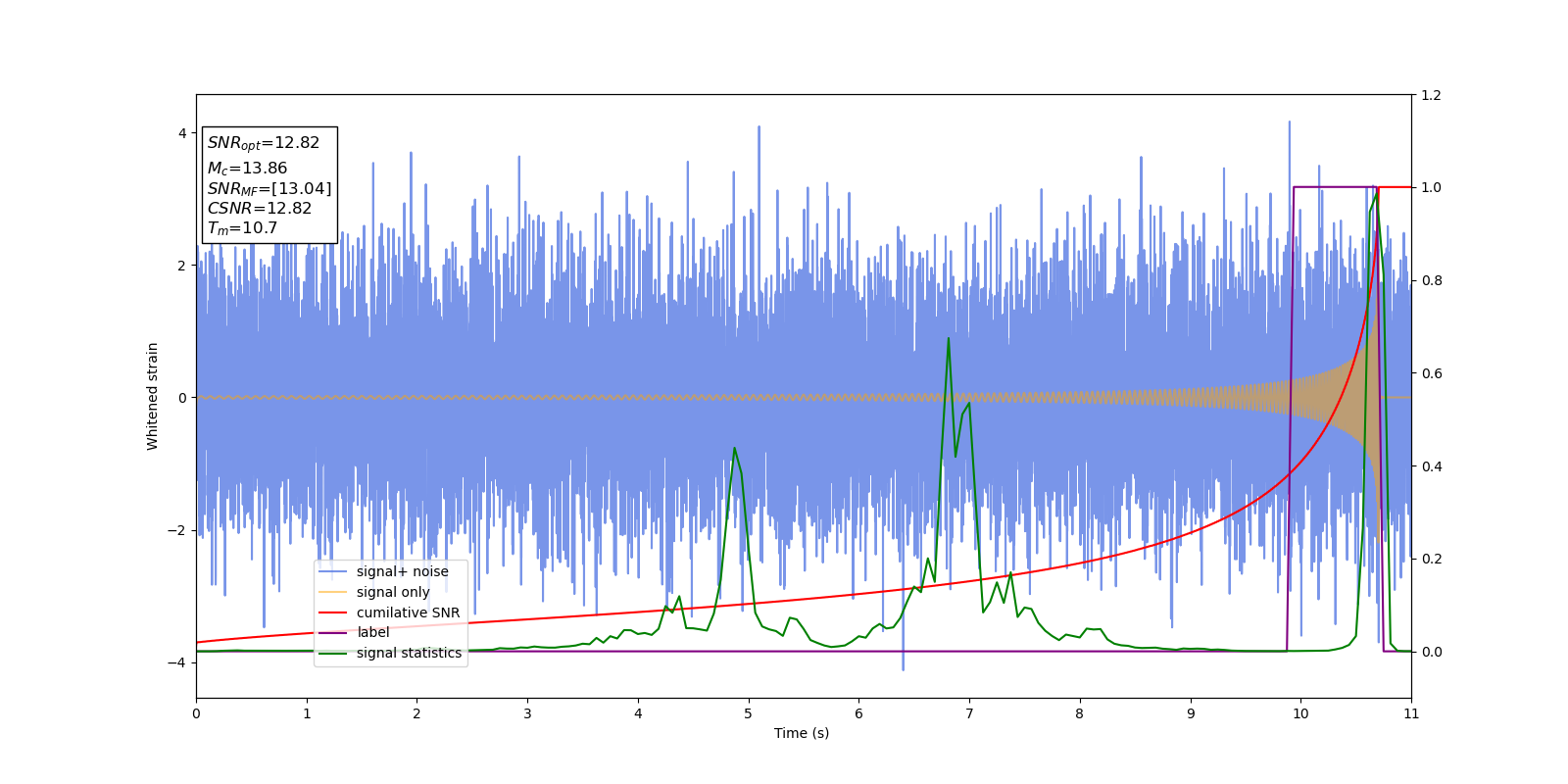
Task: Click the green legend line for signal statistics
Action: (333, 653)
